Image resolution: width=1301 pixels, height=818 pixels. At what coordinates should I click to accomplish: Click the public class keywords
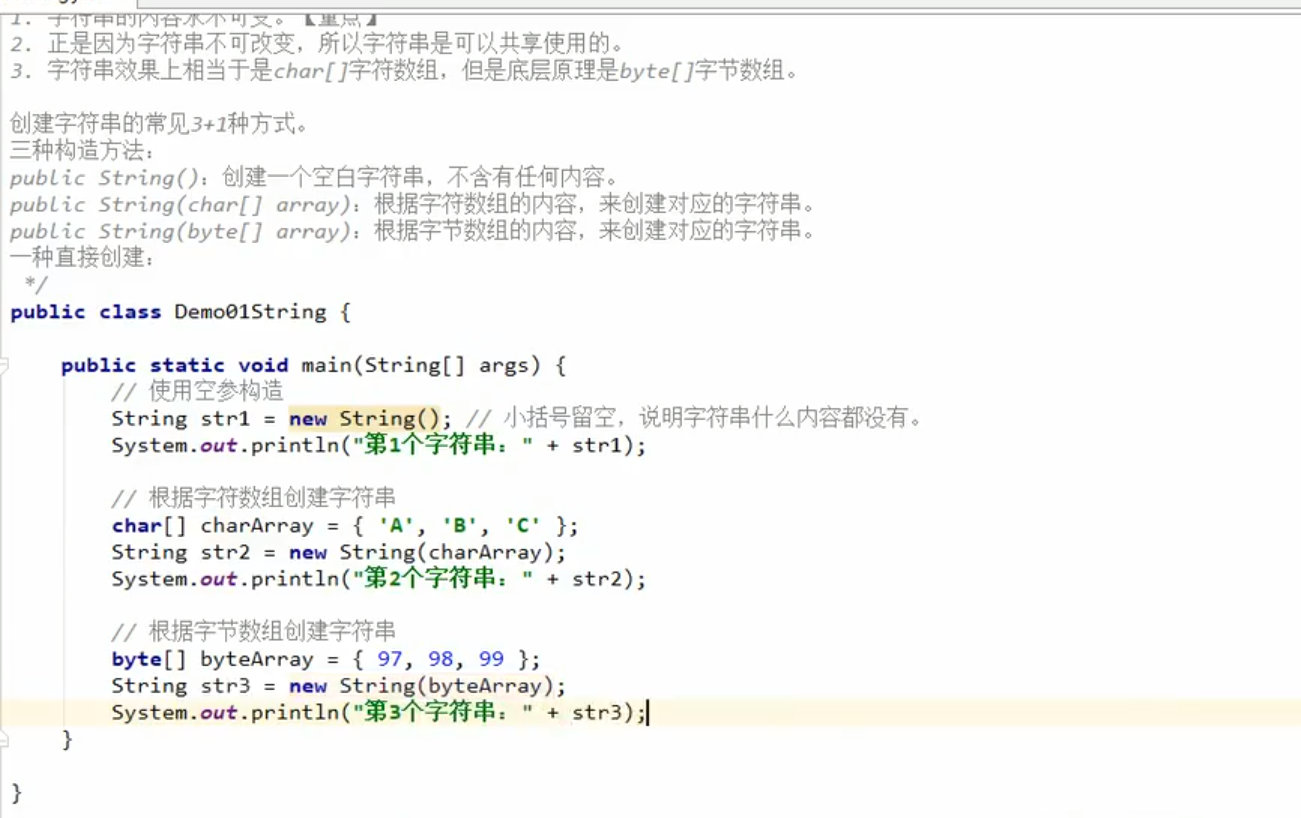pyautogui.click(x=86, y=312)
